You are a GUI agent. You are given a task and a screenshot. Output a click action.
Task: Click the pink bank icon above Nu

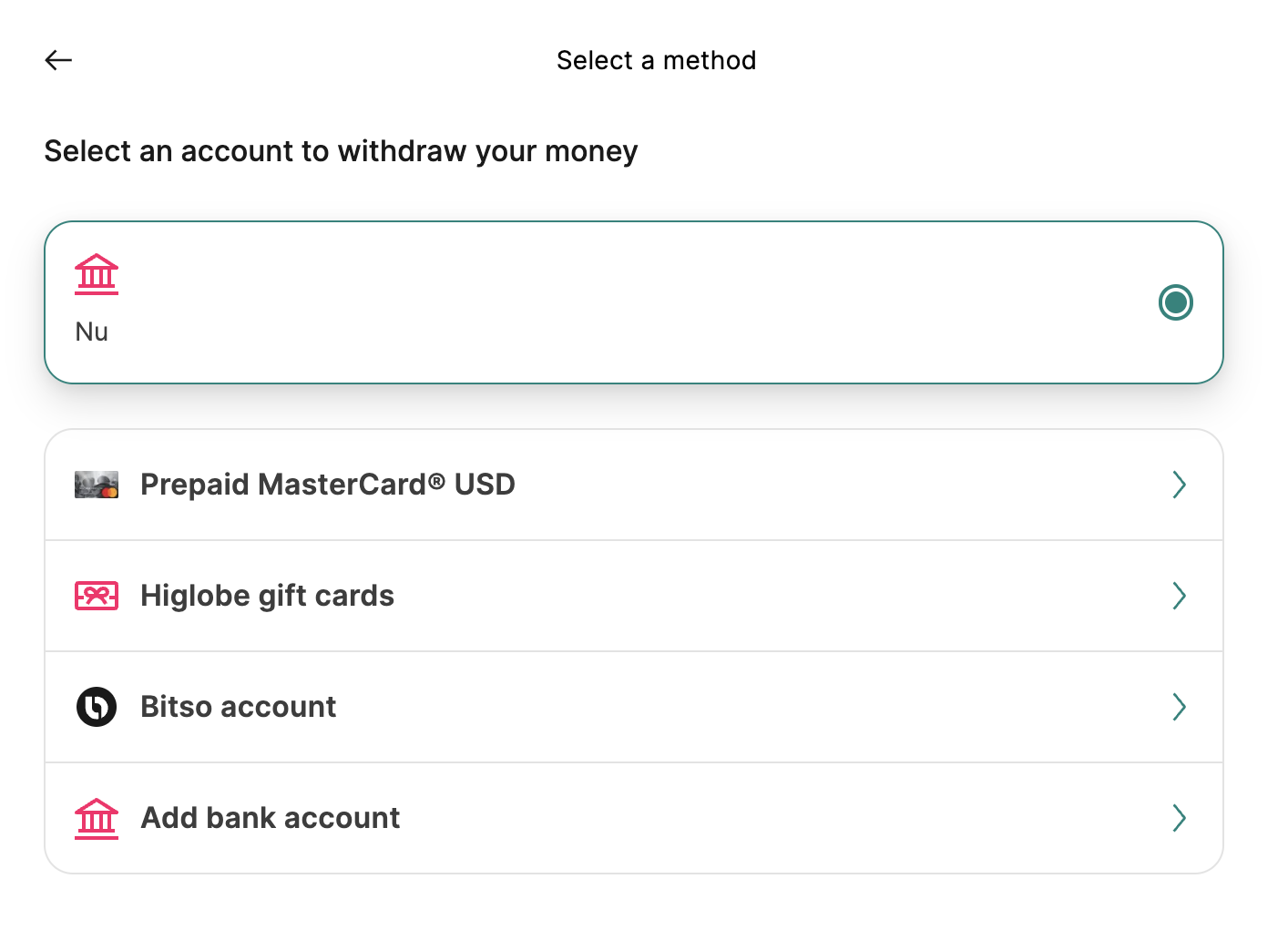pyautogui.click(x=97, y=274)
